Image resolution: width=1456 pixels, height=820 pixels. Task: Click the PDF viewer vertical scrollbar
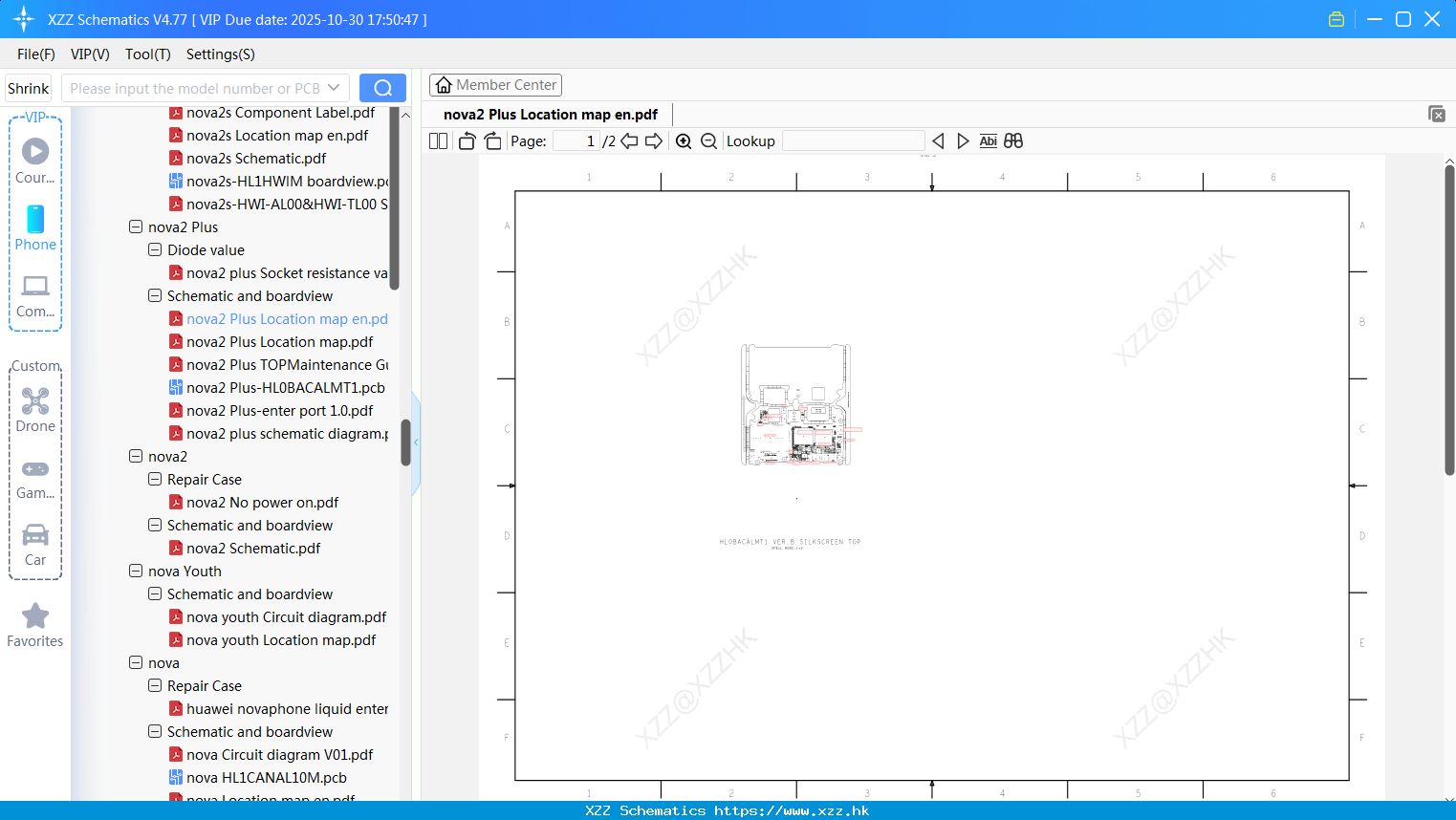[1449, 320]
